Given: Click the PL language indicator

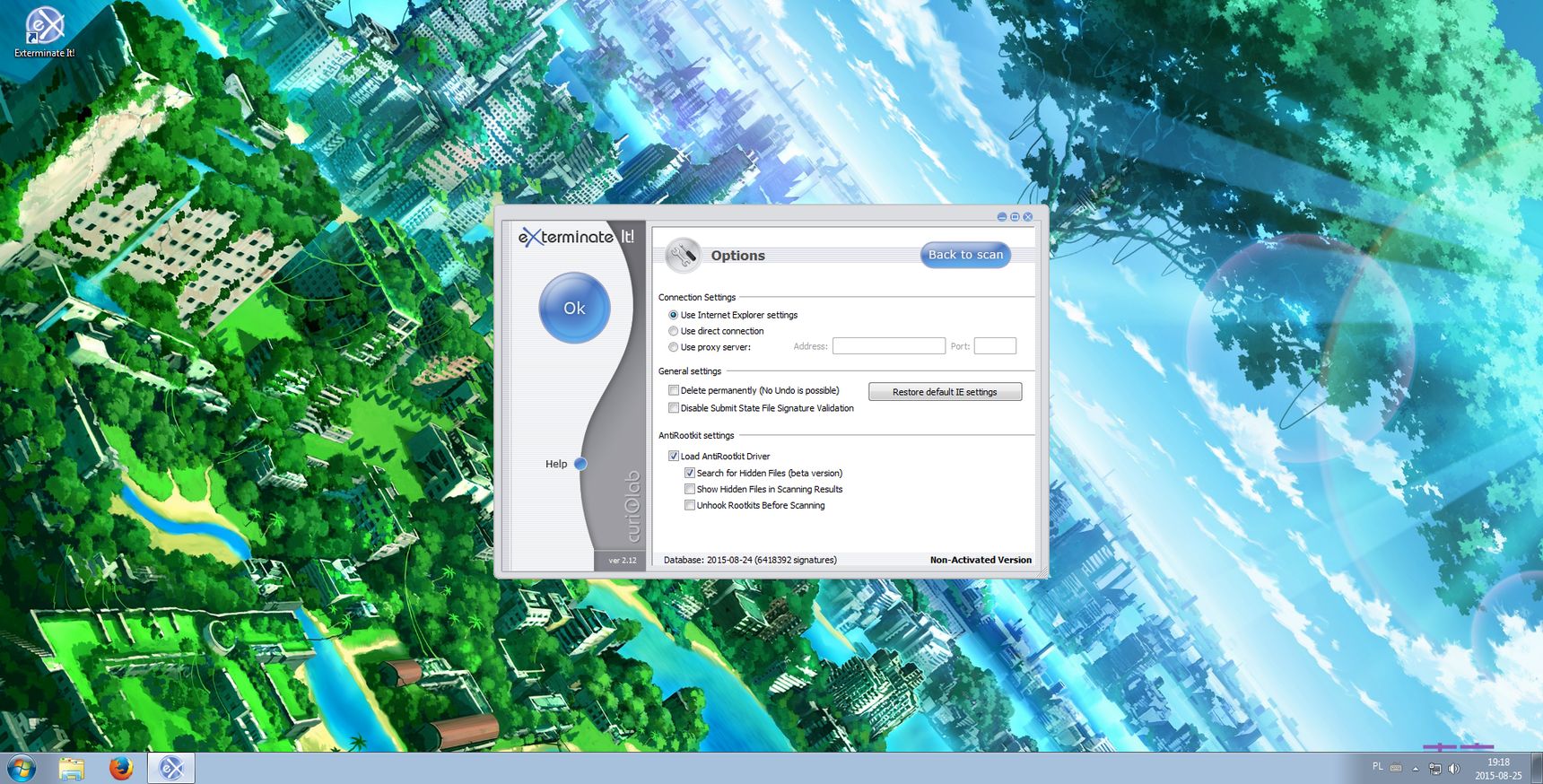Looking at the screenshot, I should coord(1378,767).
